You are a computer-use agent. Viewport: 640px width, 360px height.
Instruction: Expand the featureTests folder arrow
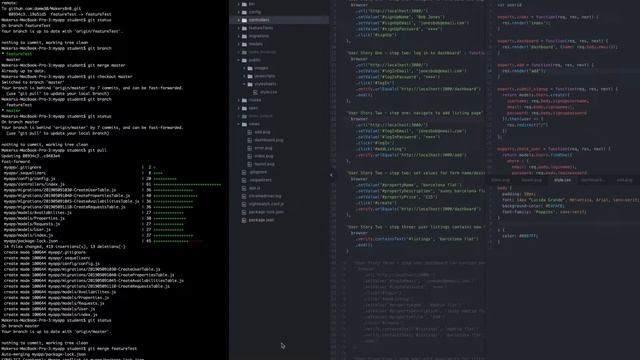pos(239,28)
